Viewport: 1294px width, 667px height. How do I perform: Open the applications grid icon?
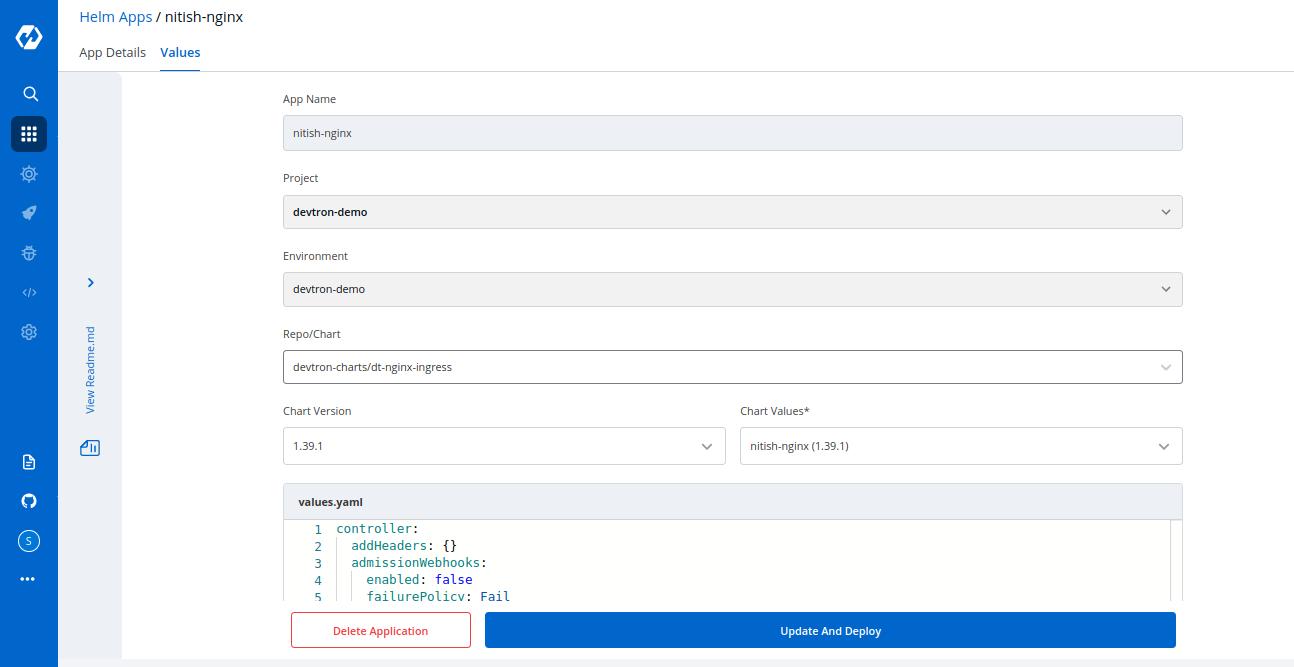pos(29,134)
